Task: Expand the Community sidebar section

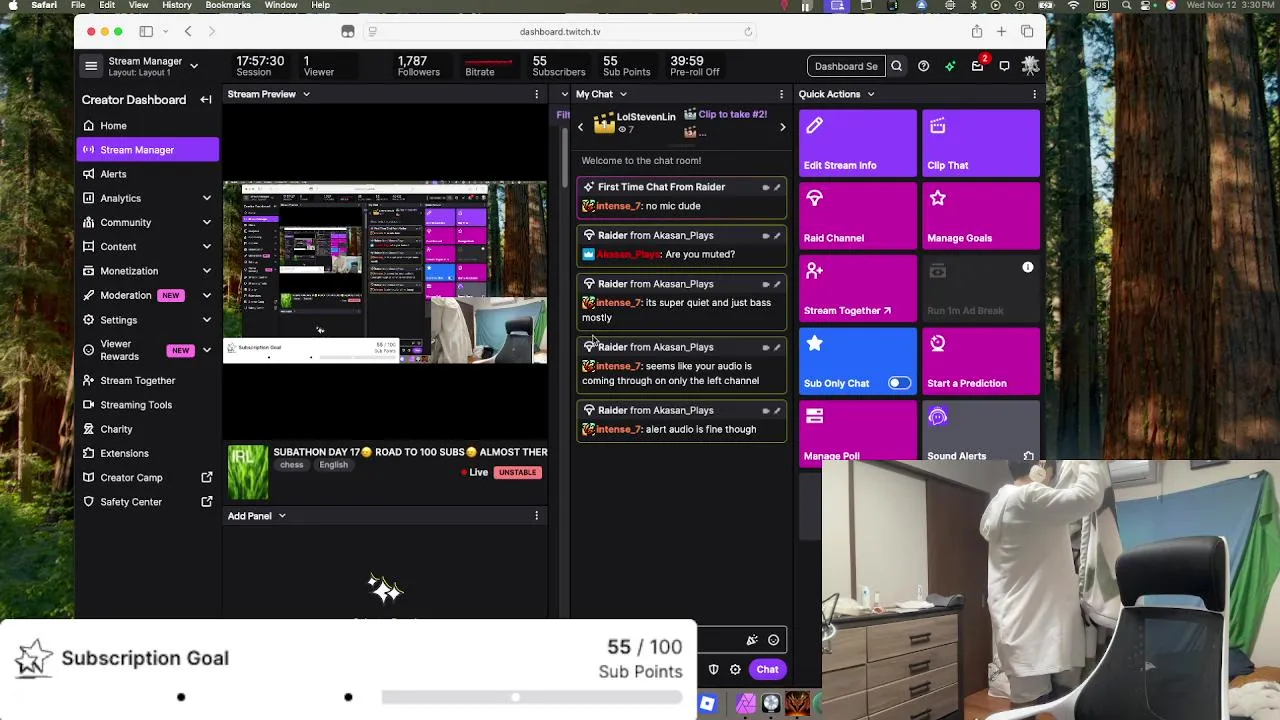Action: click(x=206, y=222)
